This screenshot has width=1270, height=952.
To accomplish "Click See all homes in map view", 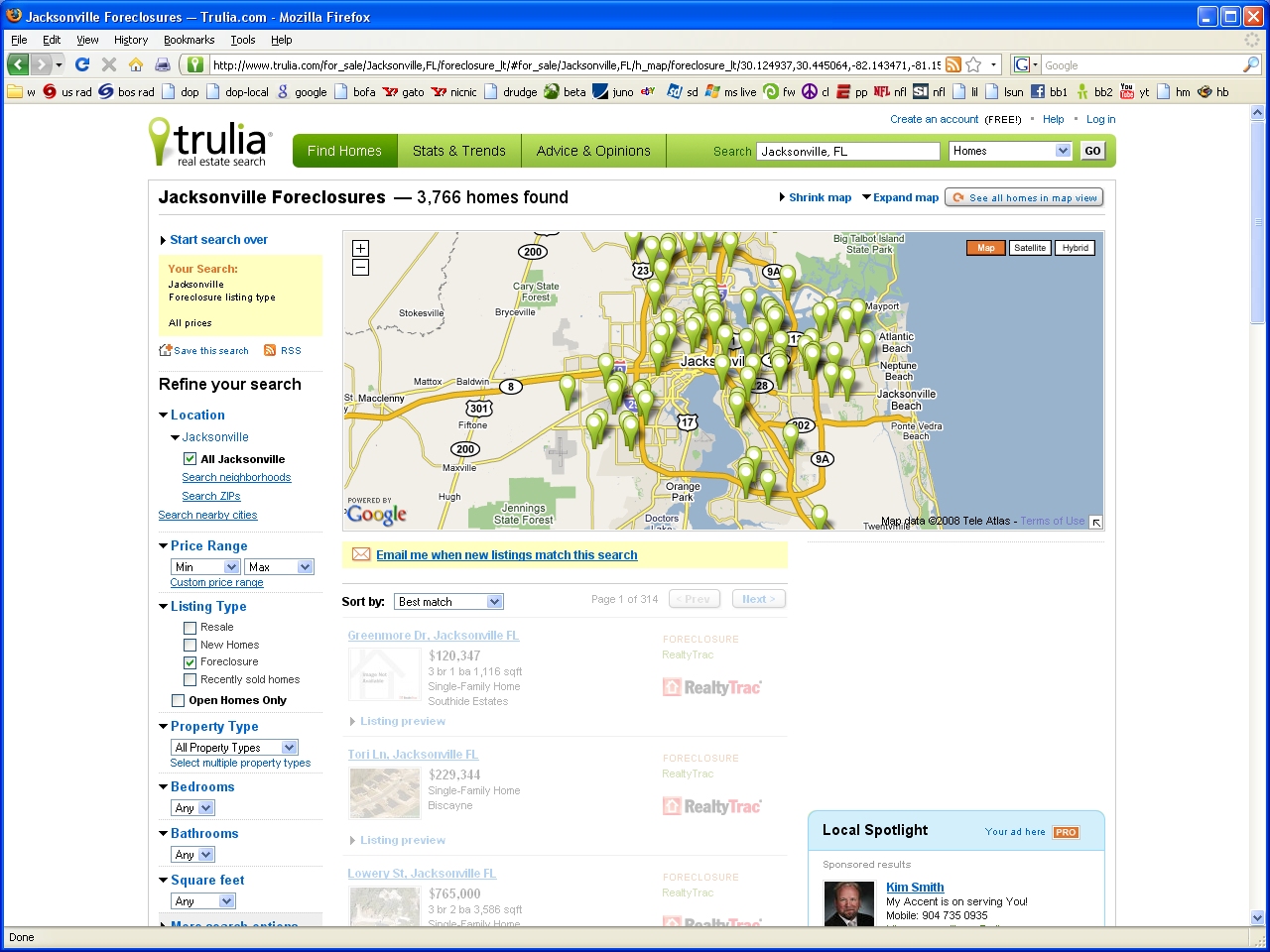I will tap(1024, 197).
